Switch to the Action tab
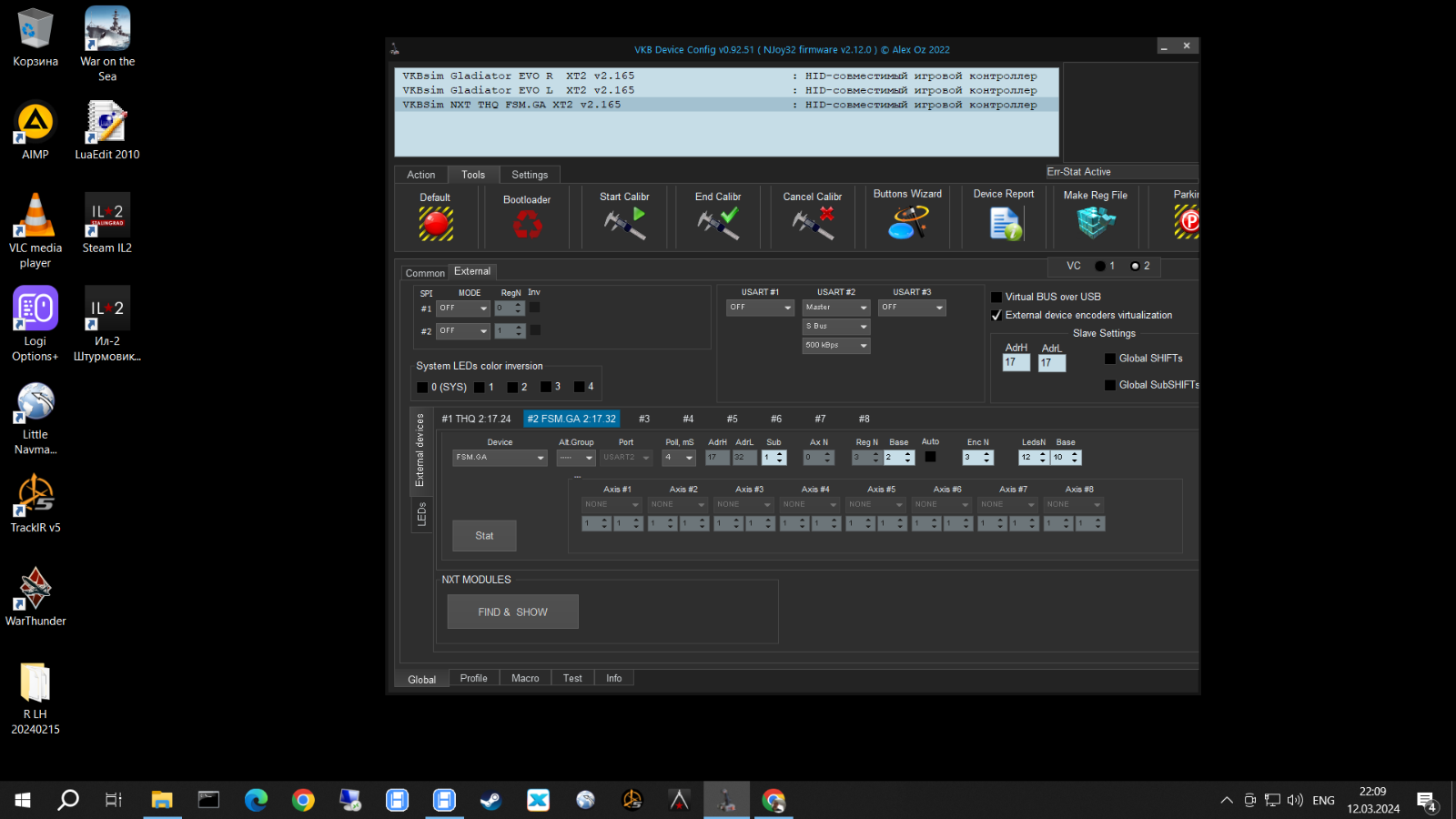The height and width of the screenshot is (819, 1456). (421, 175)
